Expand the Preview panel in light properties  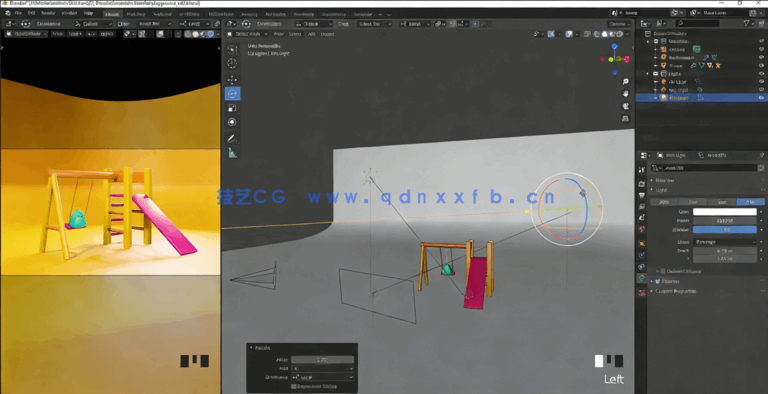click(x=665, y=180)
